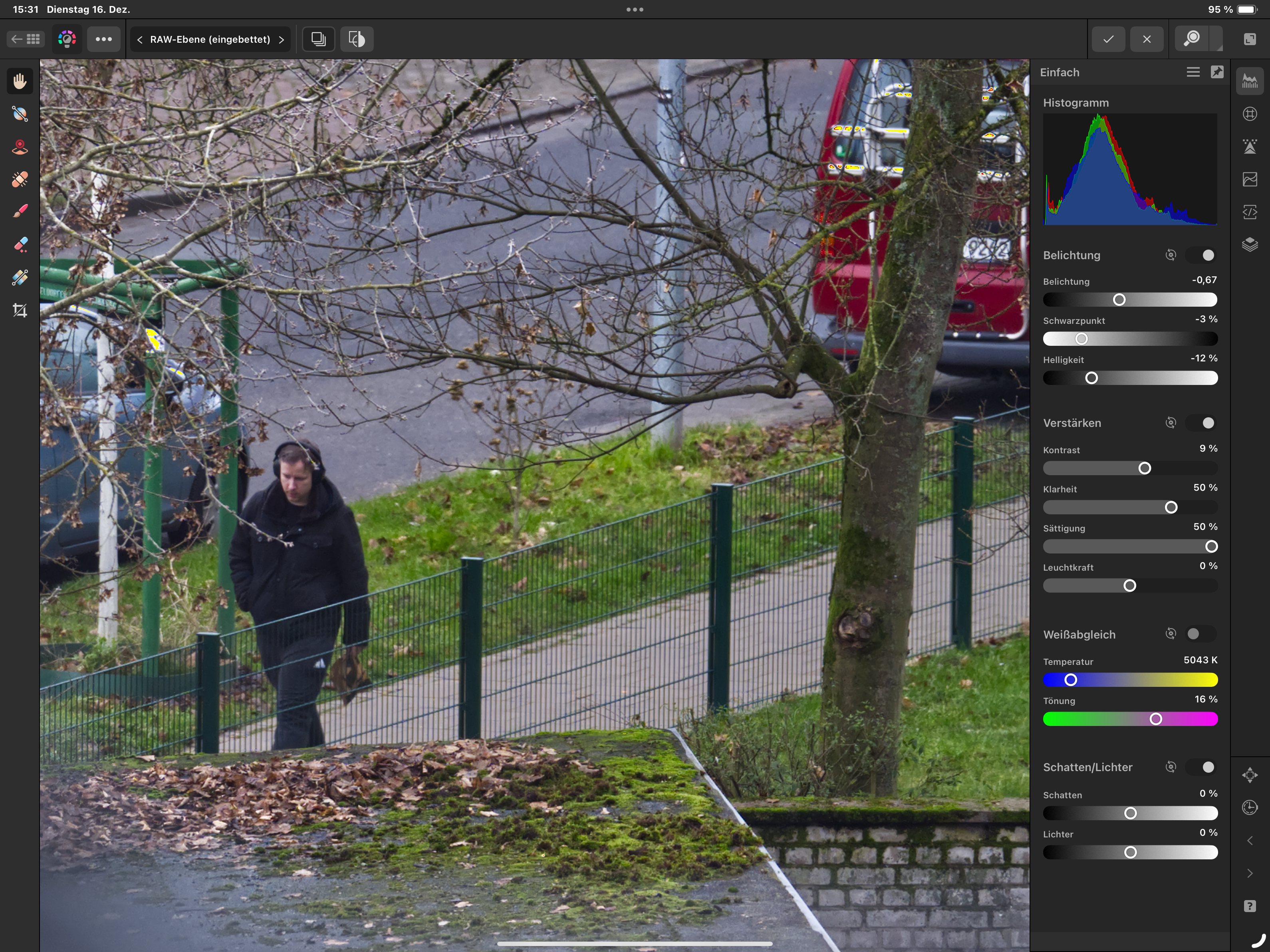Open the overlays layers panel icon
1270x952 pixels.
tap(1250, 245)
